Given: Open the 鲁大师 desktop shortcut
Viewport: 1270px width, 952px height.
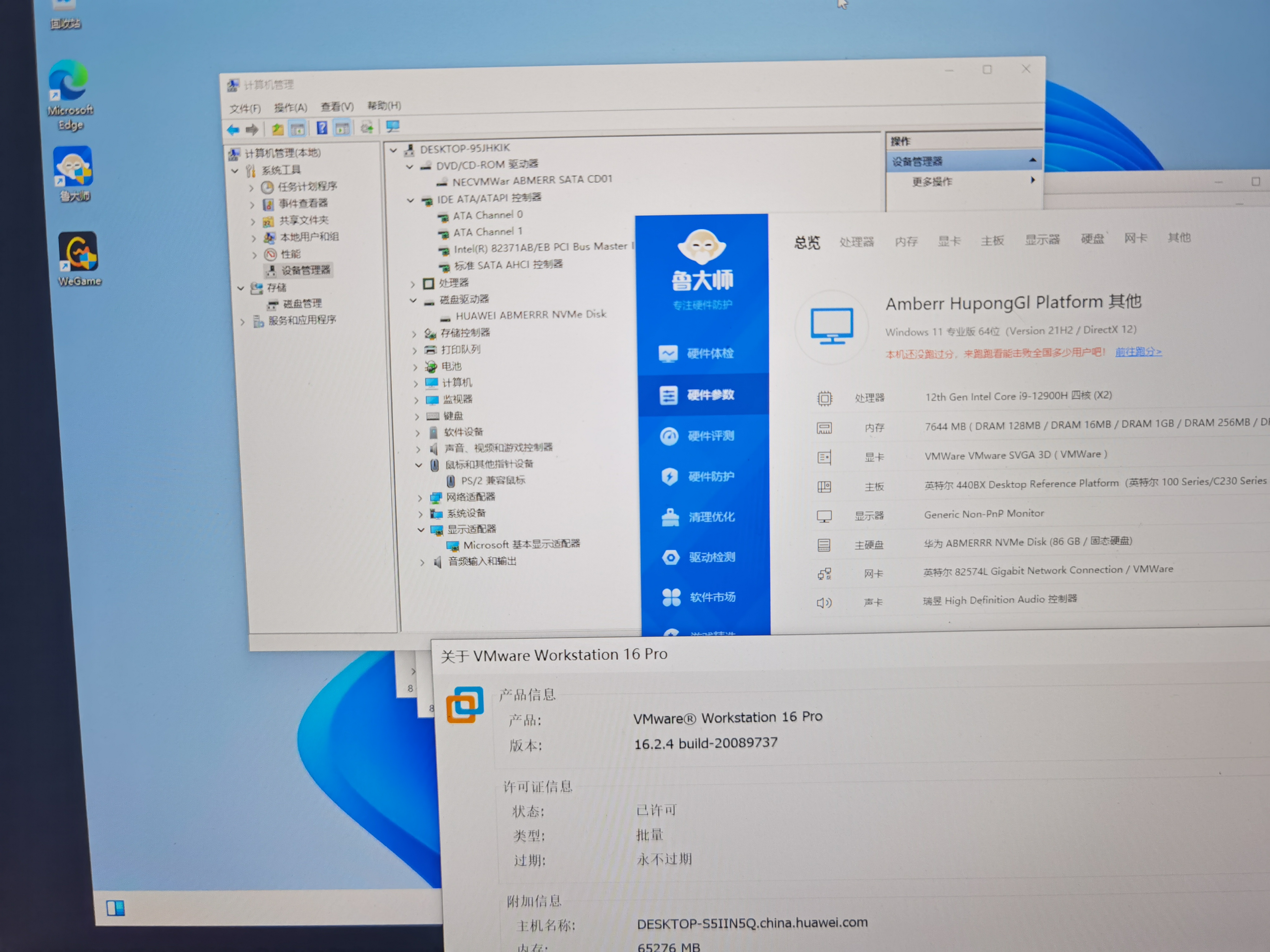Looking at the screenshot, I should pos(73,174).
